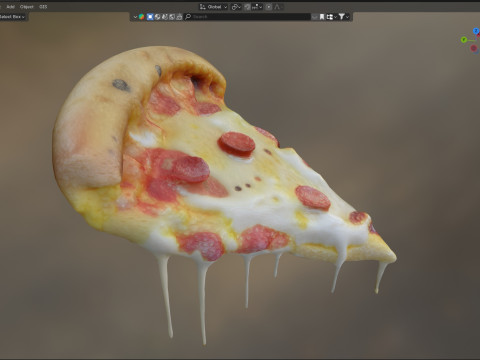Open the Select Box tool dropdown
Screen dimensions: 480x360
(x=13, y=17)
